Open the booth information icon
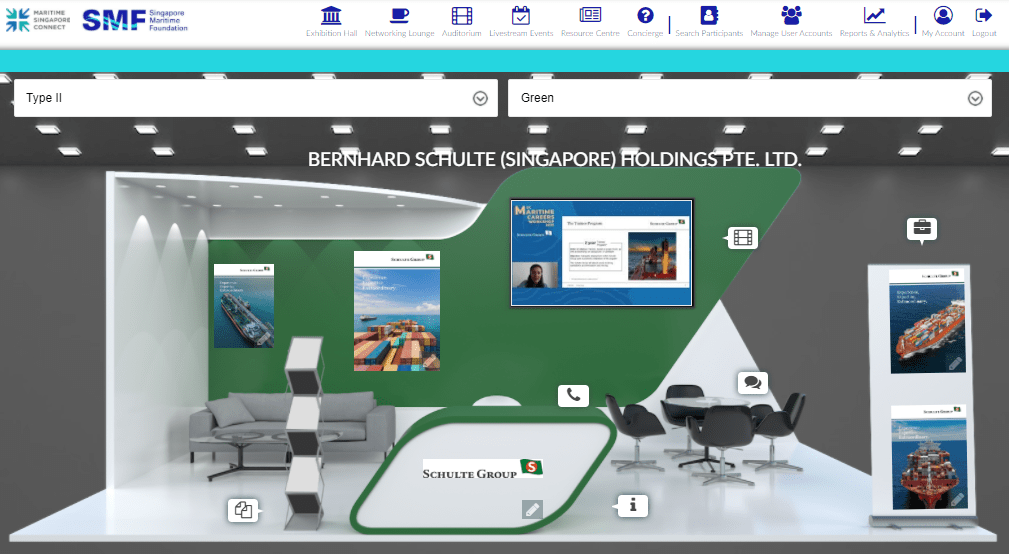The image size is (1009, 554). [x=631, y=506]
